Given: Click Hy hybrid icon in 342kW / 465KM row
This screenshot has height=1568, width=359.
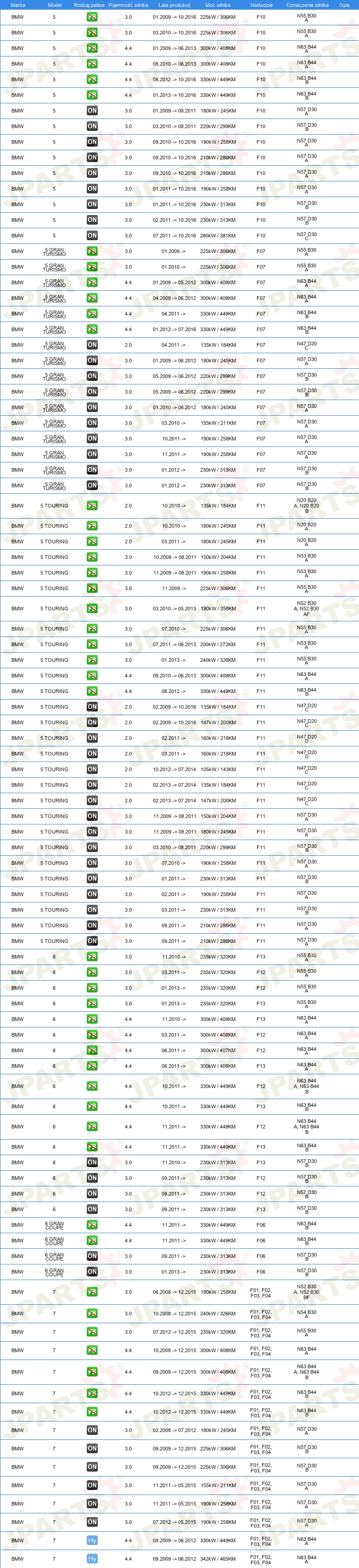Looking at the screenshot, I should pyautogui.click(x=92, y=1559).
